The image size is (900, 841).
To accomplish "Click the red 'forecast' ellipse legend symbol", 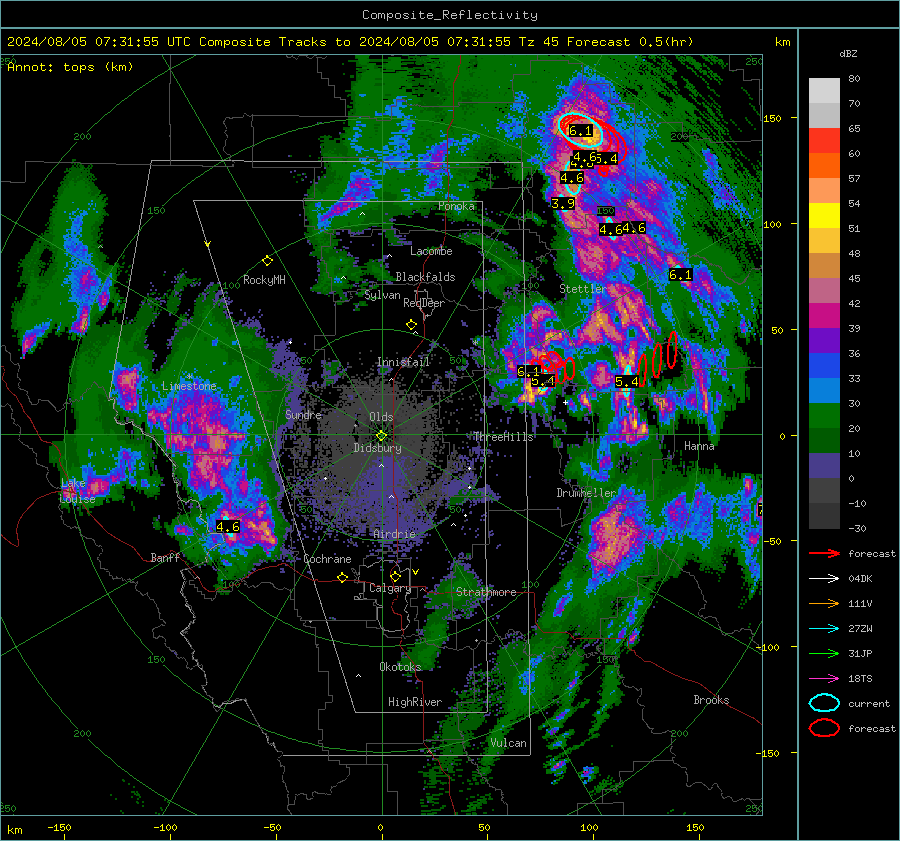I will pos(824,728).
